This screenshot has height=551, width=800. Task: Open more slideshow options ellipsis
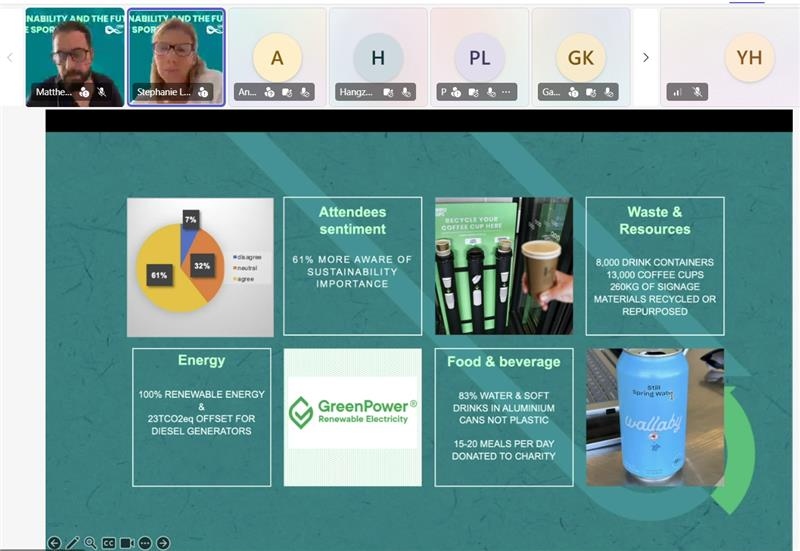click(x=145, y=543)
